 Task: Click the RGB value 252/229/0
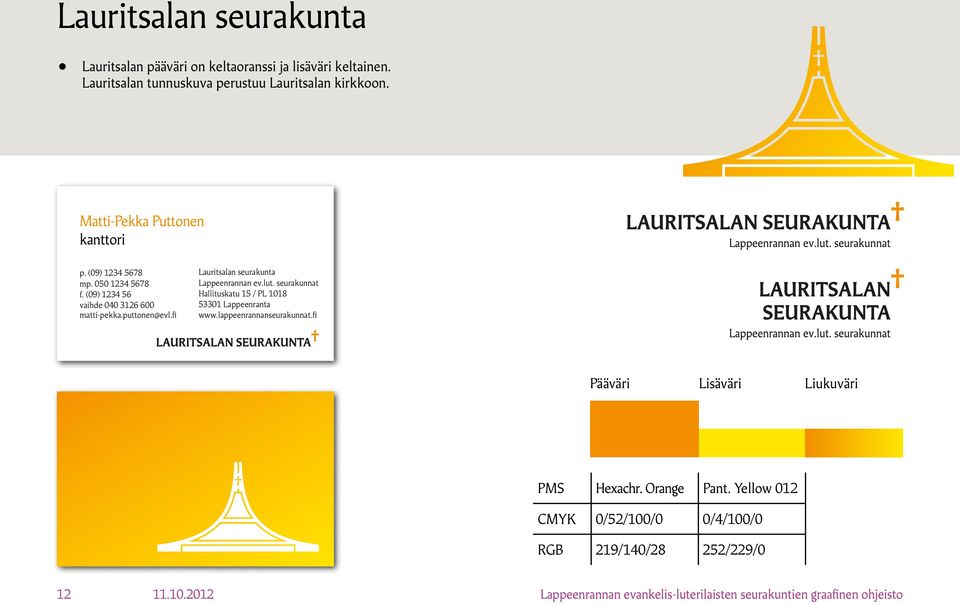click(733, 549)
